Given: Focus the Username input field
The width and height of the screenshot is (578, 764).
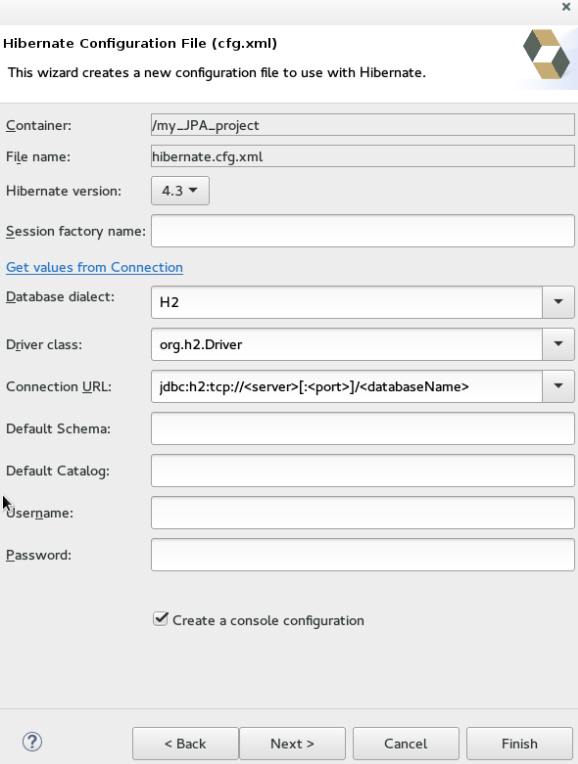Looking at the screenshot, I should [x=363, y=512].
